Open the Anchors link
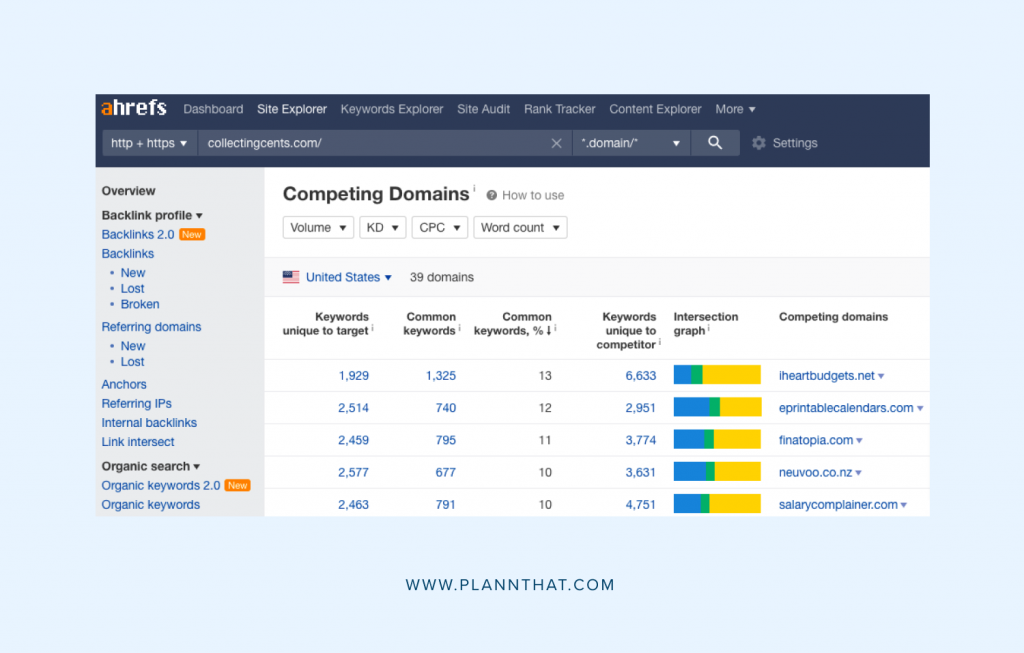This screenshot has height=653, width=1024. [x=124, y=384]
